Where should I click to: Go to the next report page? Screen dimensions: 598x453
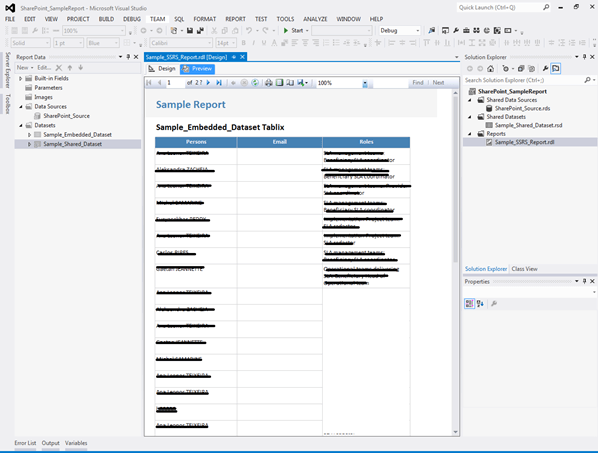point(208,82)
